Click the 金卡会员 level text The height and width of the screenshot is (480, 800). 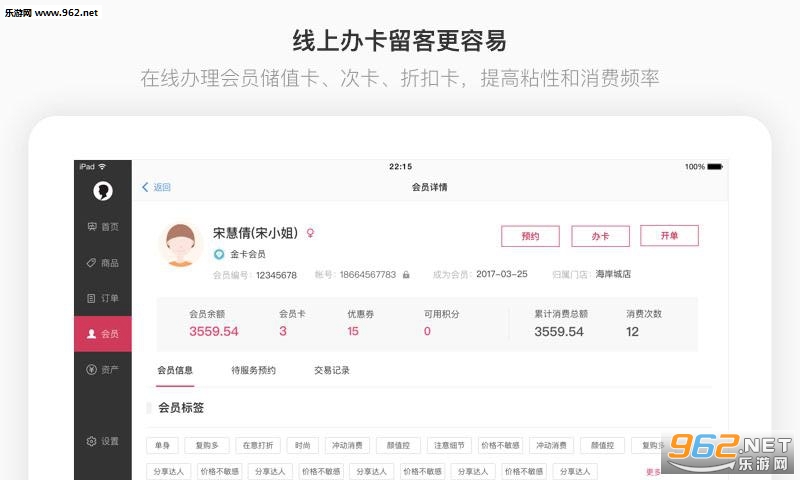[x=247, y=254]
